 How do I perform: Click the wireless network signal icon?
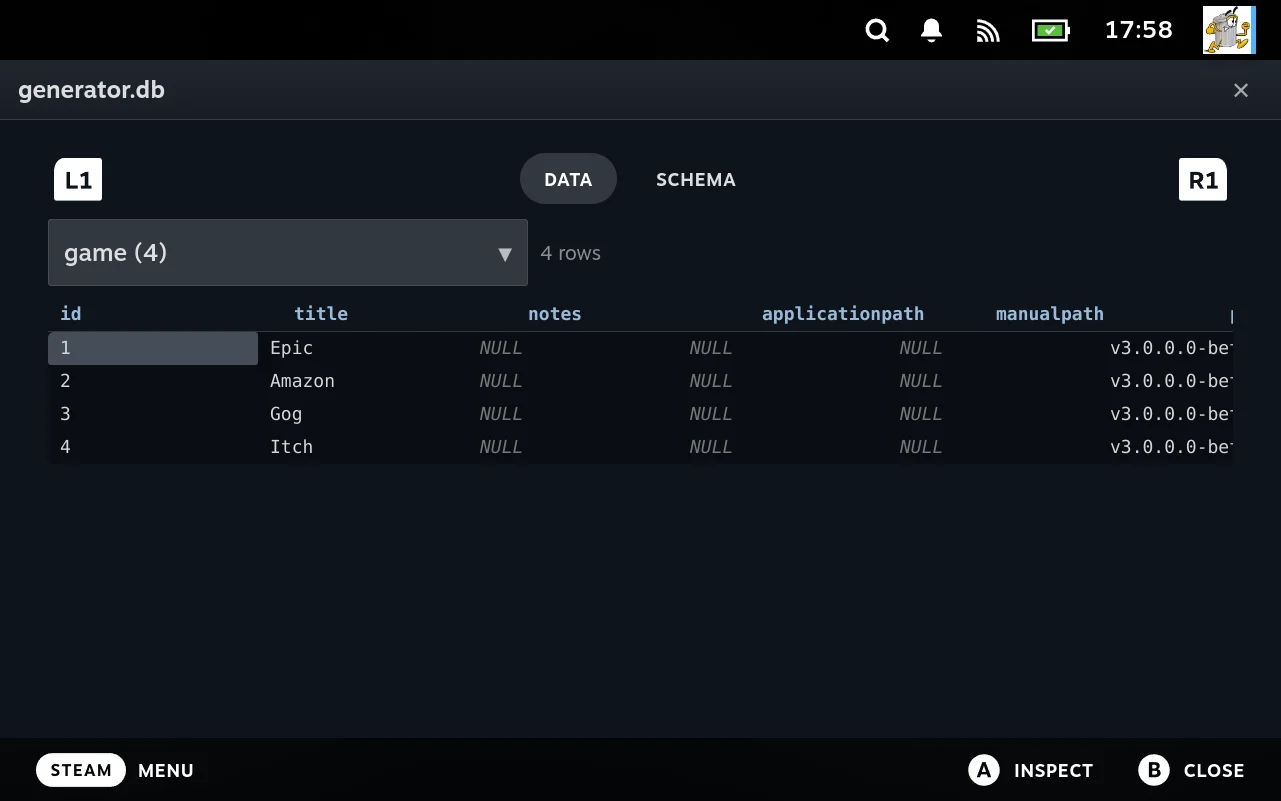pos(988,31)
